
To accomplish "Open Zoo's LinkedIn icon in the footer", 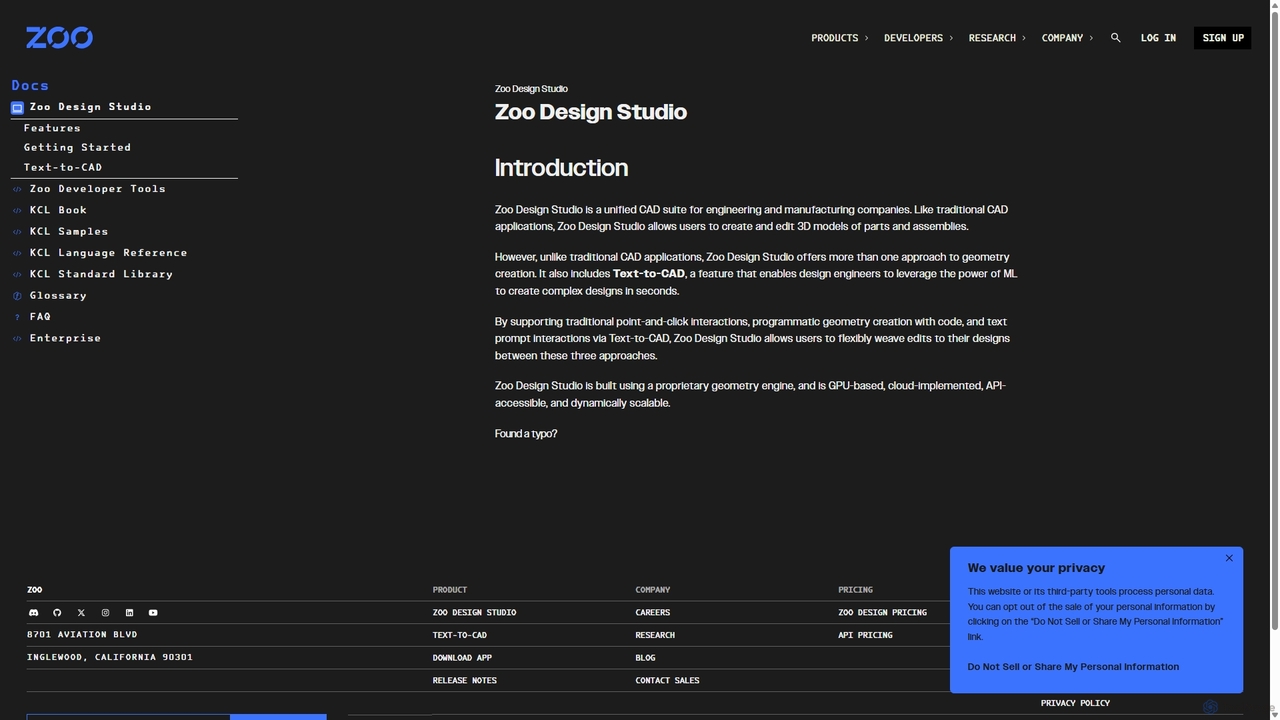I will point(129,612).
